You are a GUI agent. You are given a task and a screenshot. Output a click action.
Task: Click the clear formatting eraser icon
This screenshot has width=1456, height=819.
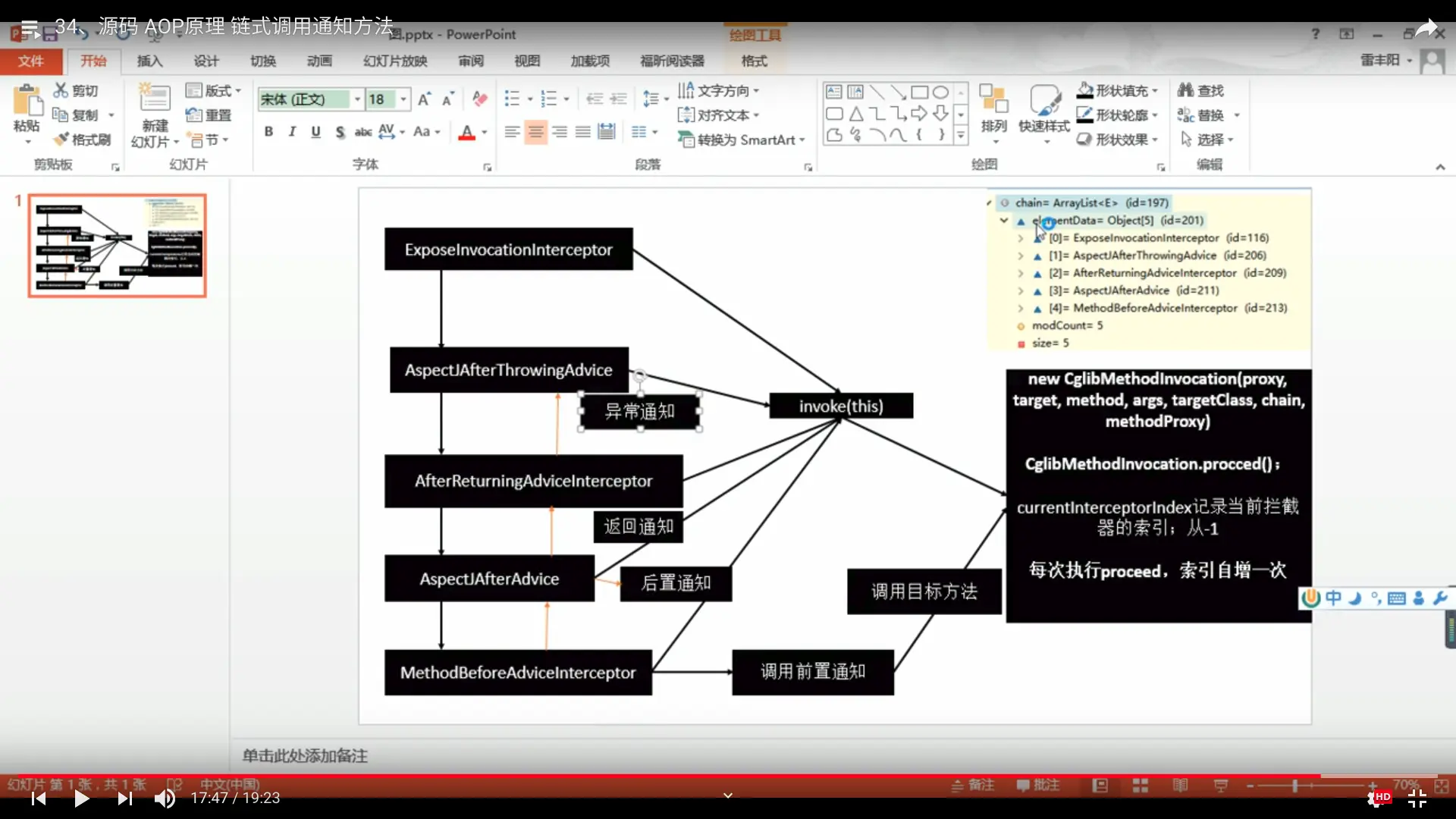tap(479, 99)
